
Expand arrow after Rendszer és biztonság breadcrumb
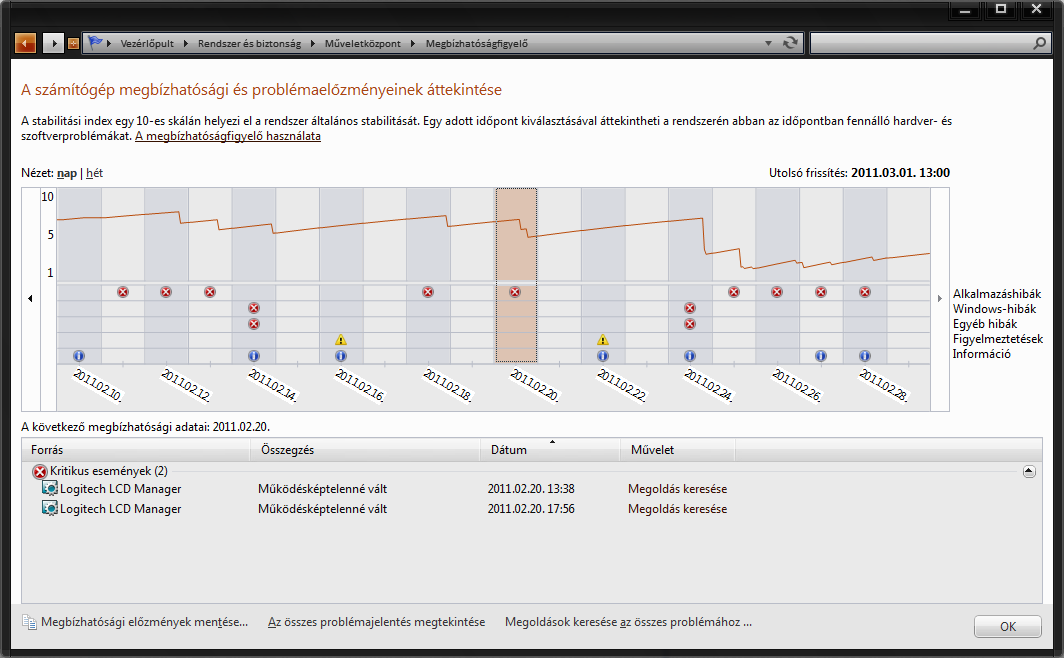click(x=313, y=43)
